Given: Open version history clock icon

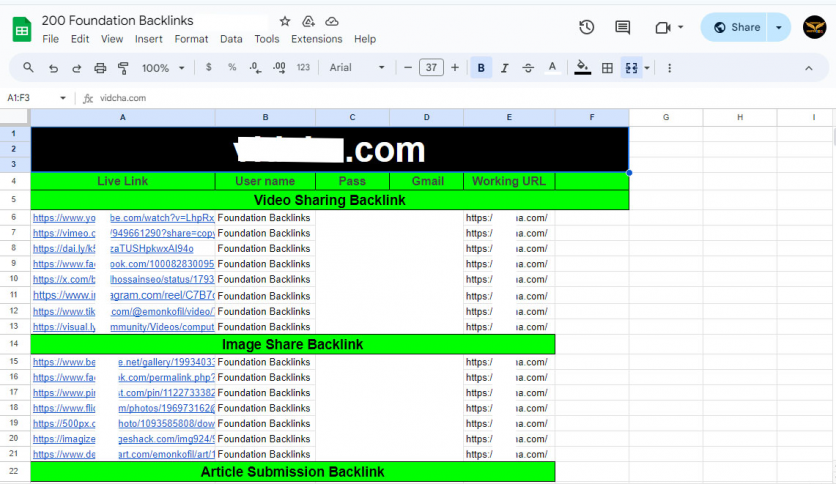Looking at the screenshot, I should [586, 27].
